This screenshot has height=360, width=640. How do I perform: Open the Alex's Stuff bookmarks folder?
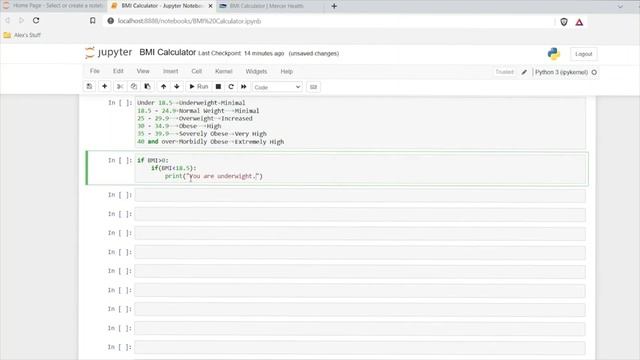[x=22, y=35]
